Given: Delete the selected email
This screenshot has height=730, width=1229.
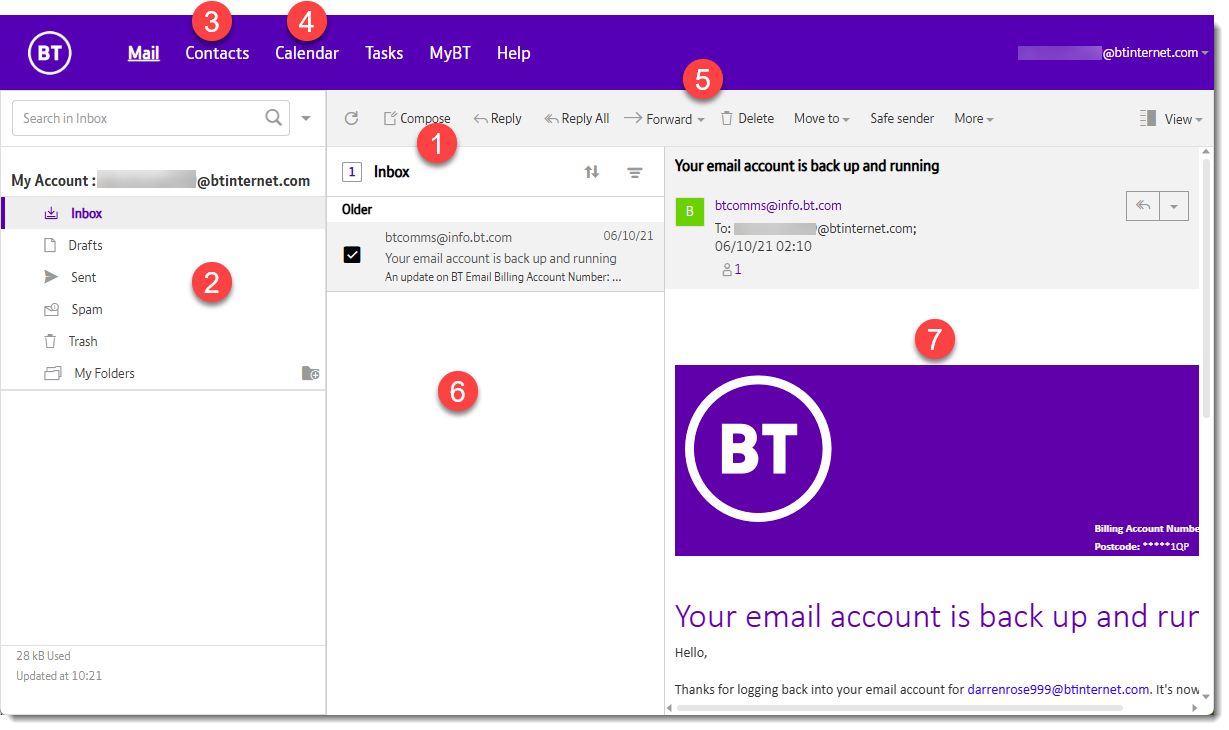Looking at the screenshot, I should tap(747, 118).
